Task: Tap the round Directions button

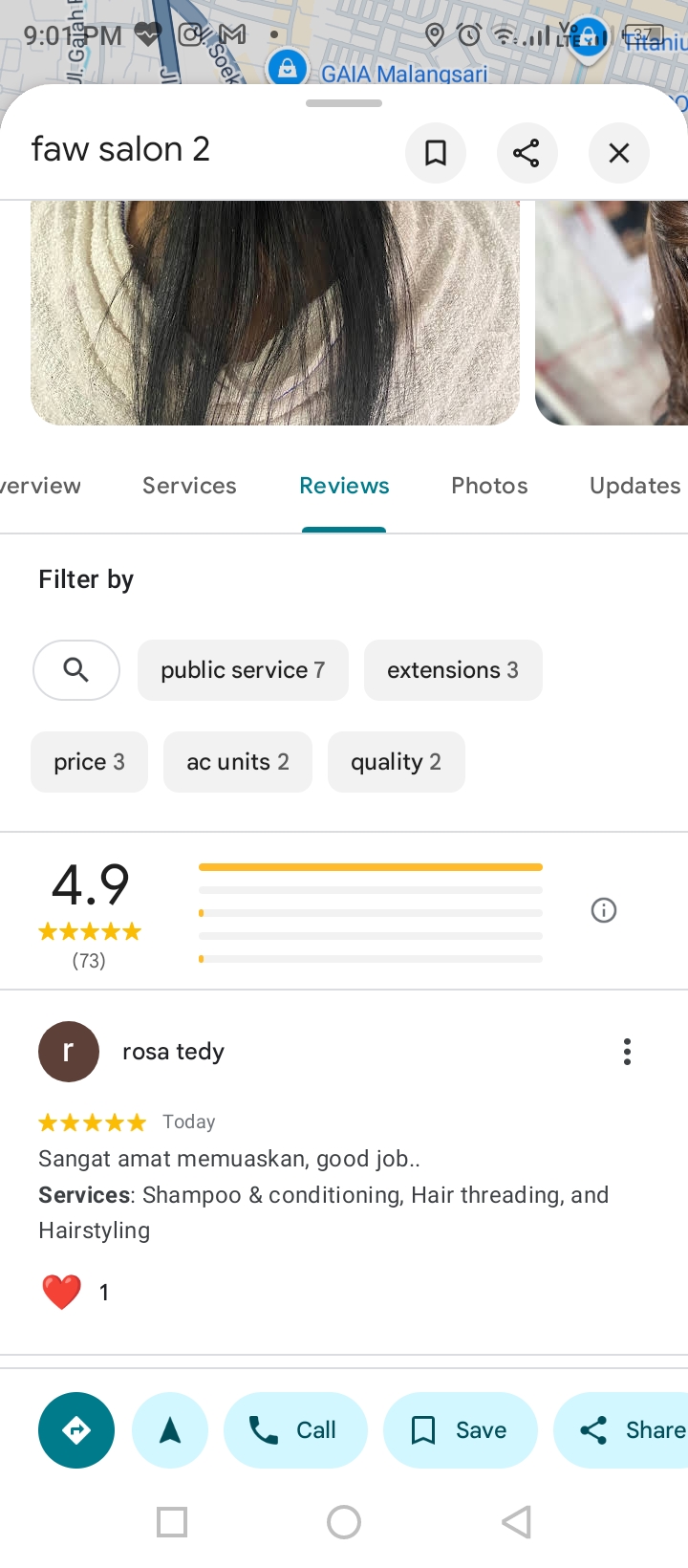Action: tap(76, 1430)
